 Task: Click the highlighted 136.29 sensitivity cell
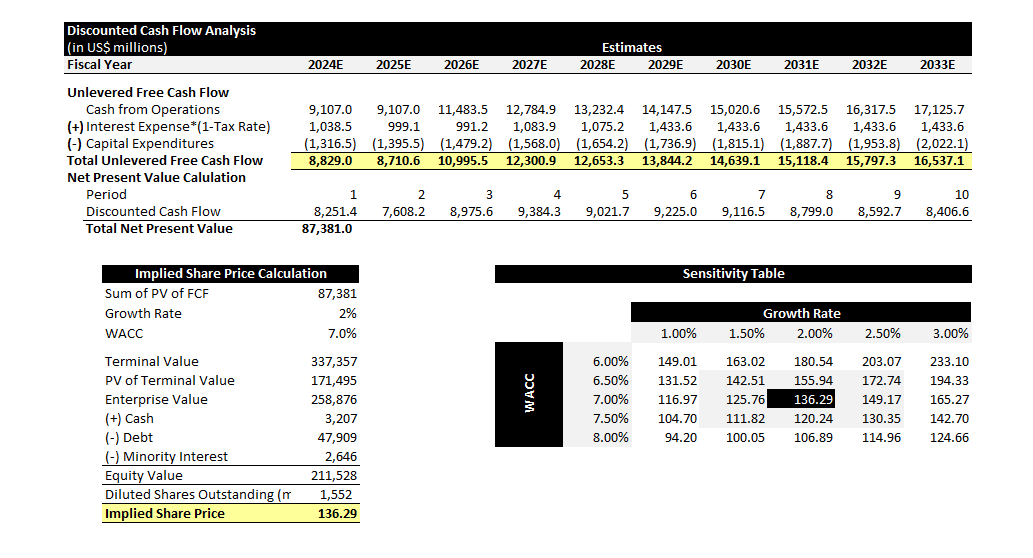click(801, 399)
